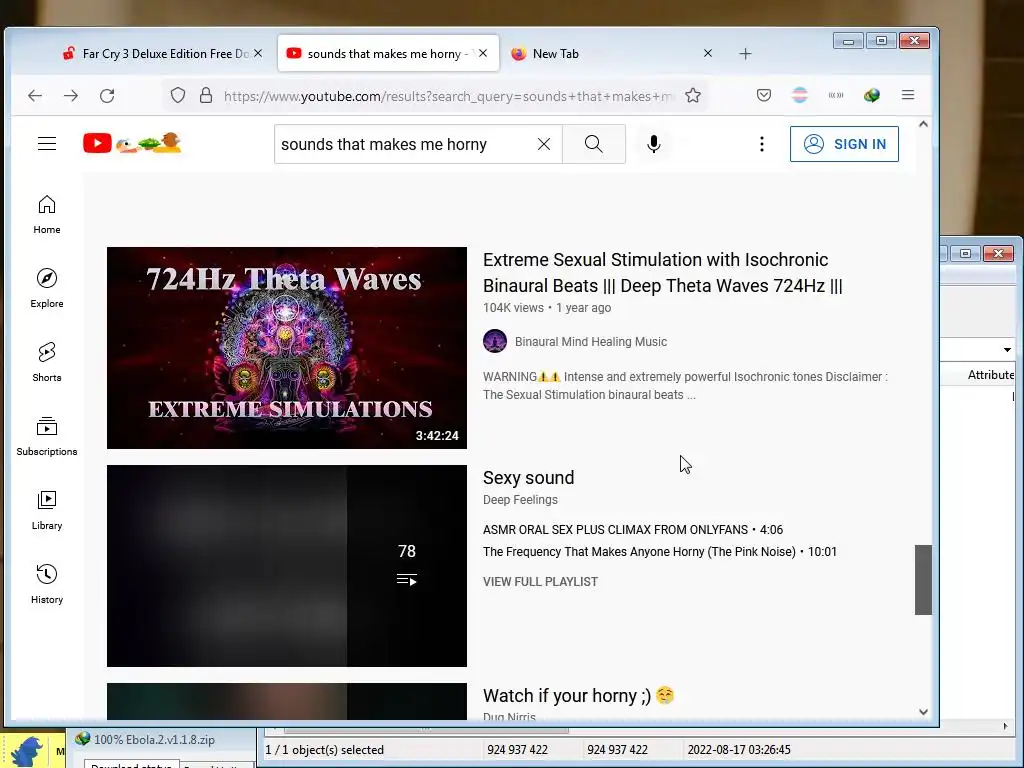Click the download manager extension toolbar icon
The height and width of the screenshot is (768, 1024).
click(x=872, y=95)
